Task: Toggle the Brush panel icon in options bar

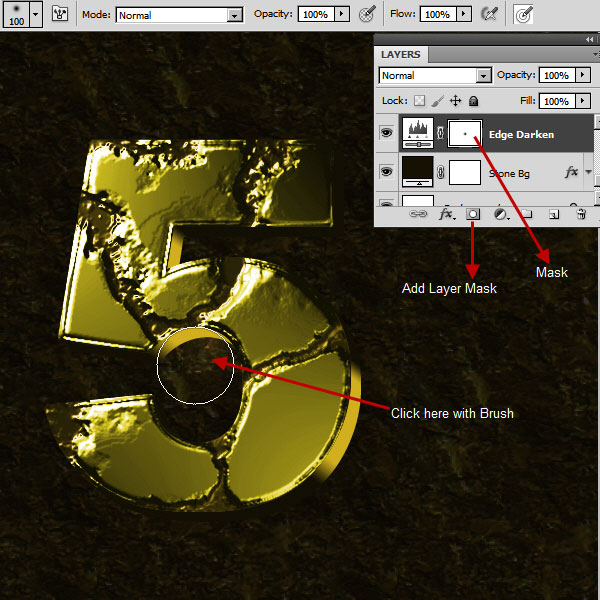Action: [x=60, y=14]
